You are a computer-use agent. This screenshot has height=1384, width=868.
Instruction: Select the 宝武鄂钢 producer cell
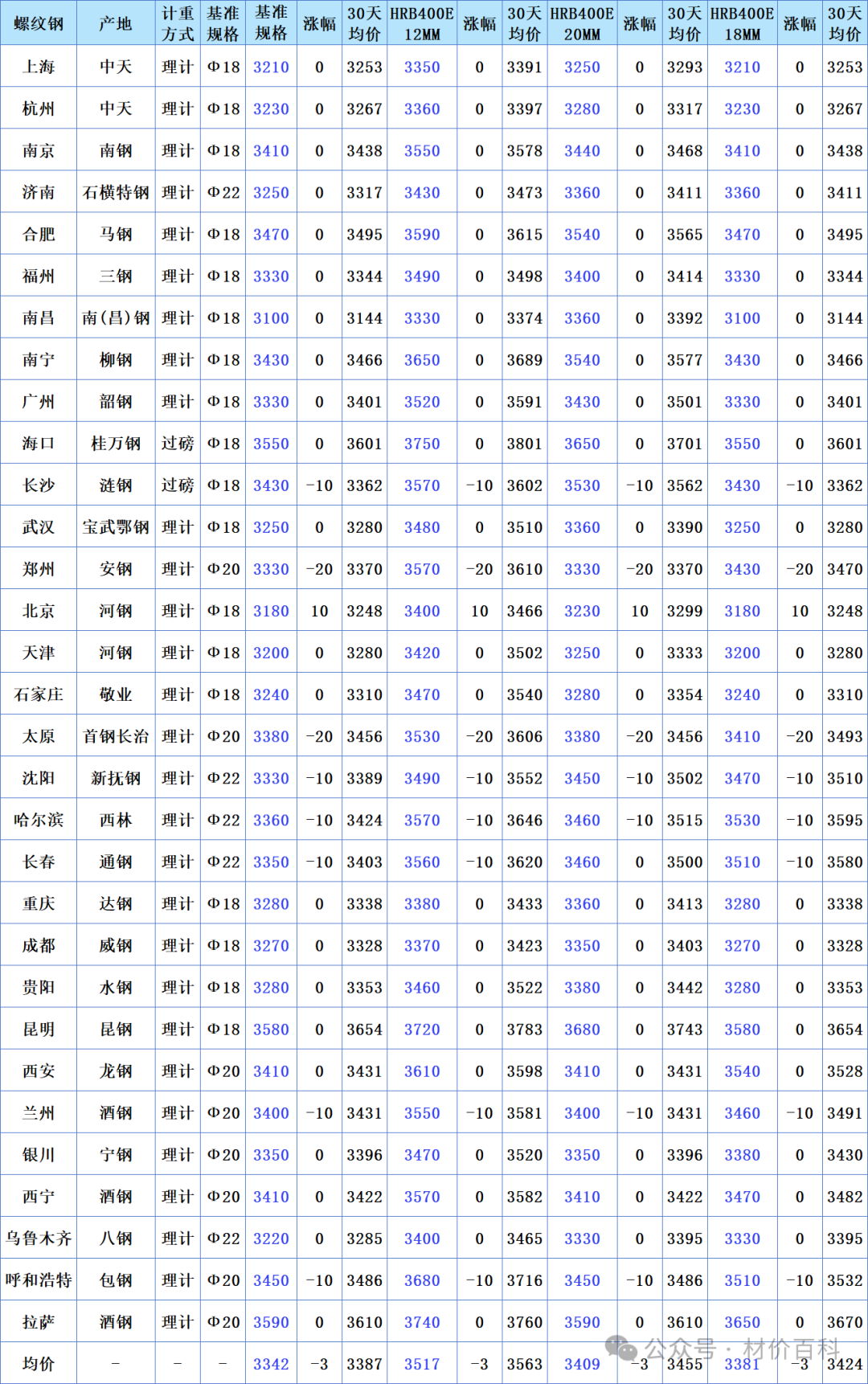[116, 527]
